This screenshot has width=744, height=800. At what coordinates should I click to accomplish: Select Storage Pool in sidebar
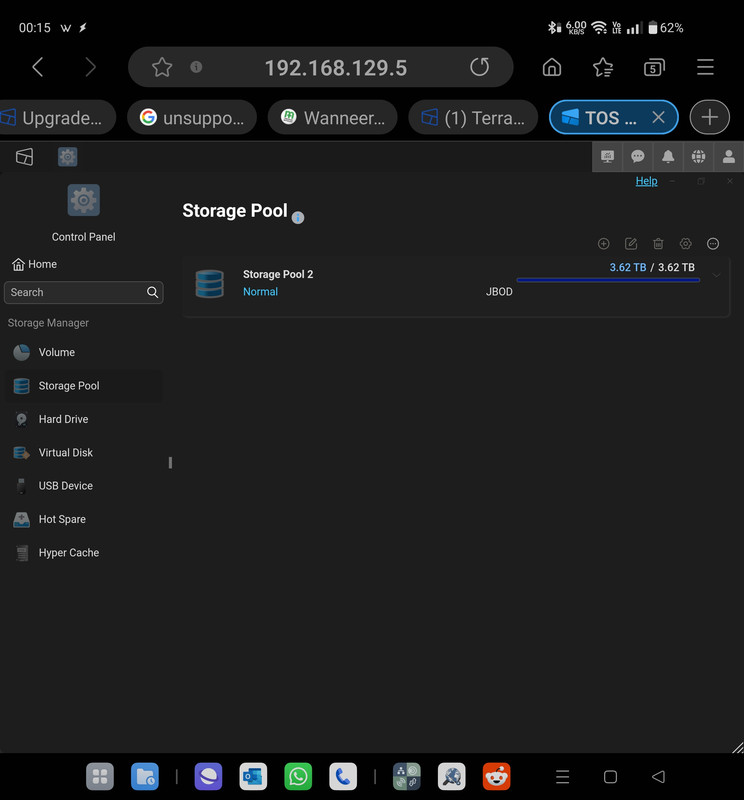click(x=84, y=386)
